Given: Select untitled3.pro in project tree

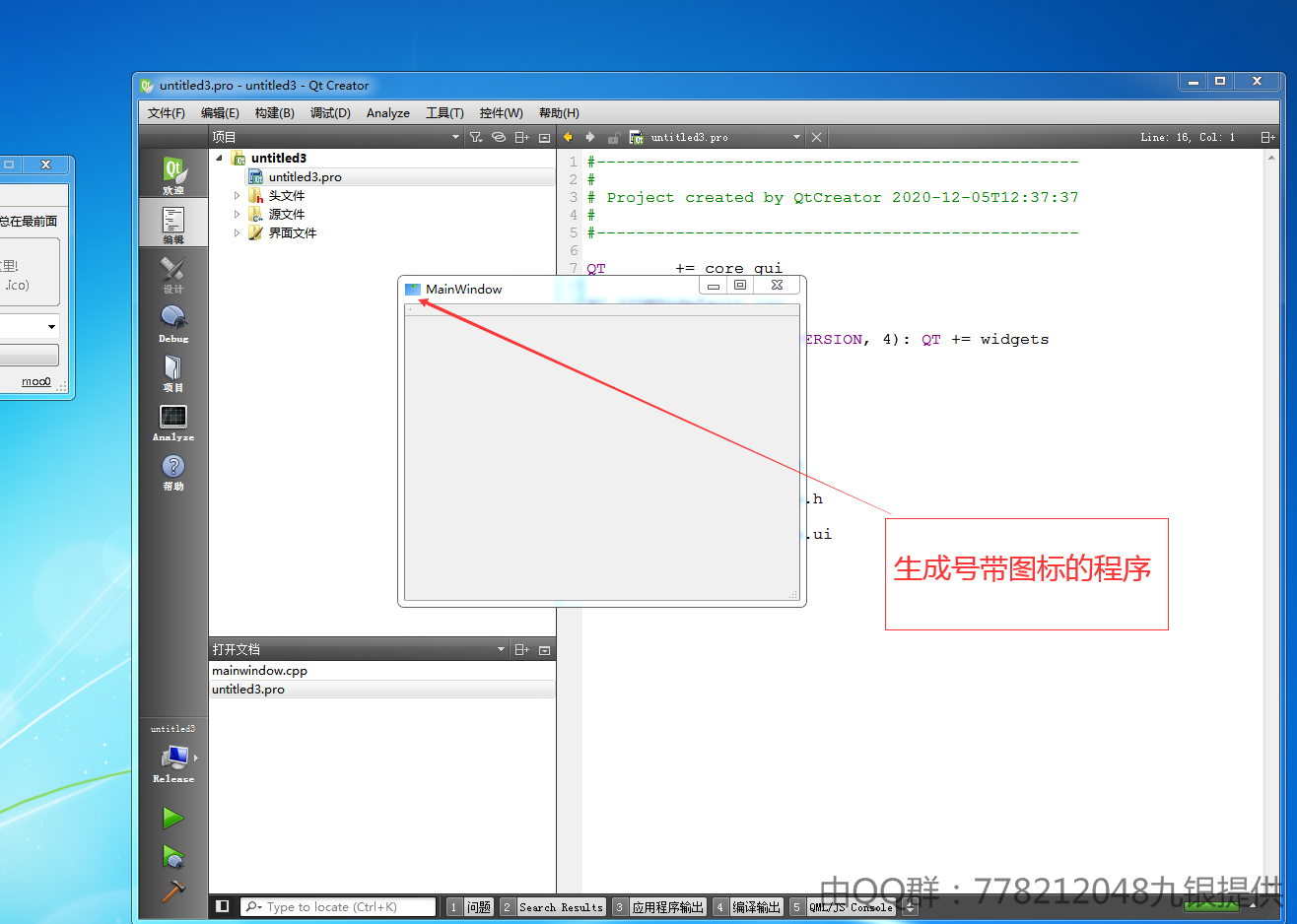Looking at the screenshot, I should click(x=305, y=177).
